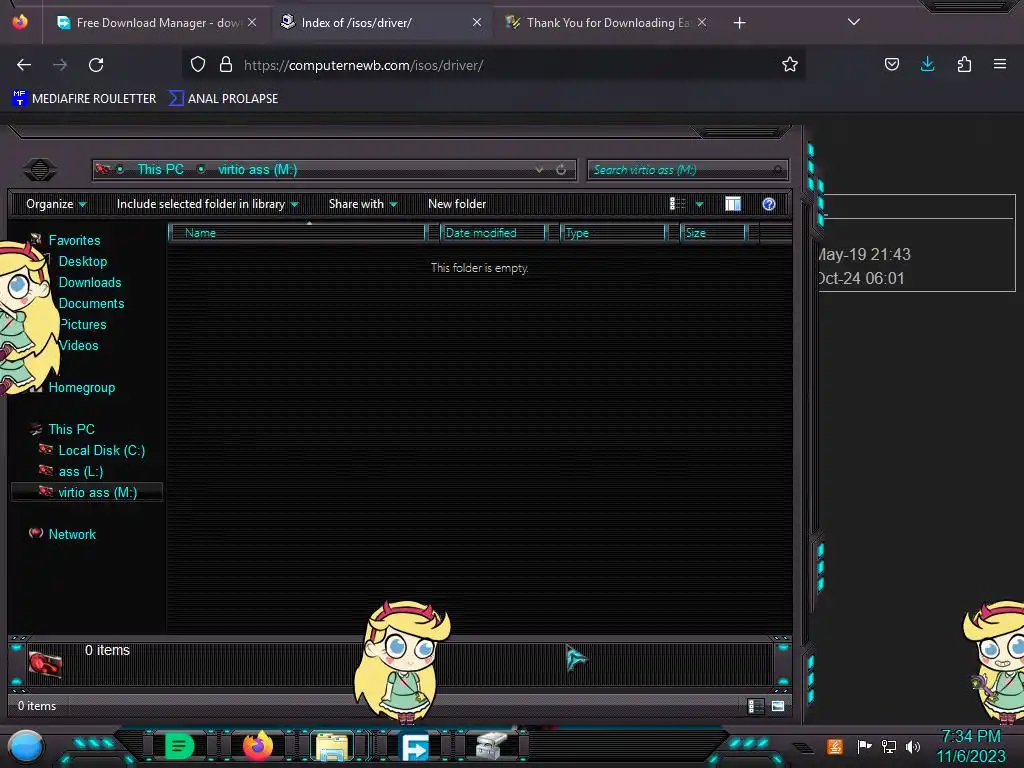Open network status tray icon
This screenshot has width=1024, height=768.
(889, 746)
